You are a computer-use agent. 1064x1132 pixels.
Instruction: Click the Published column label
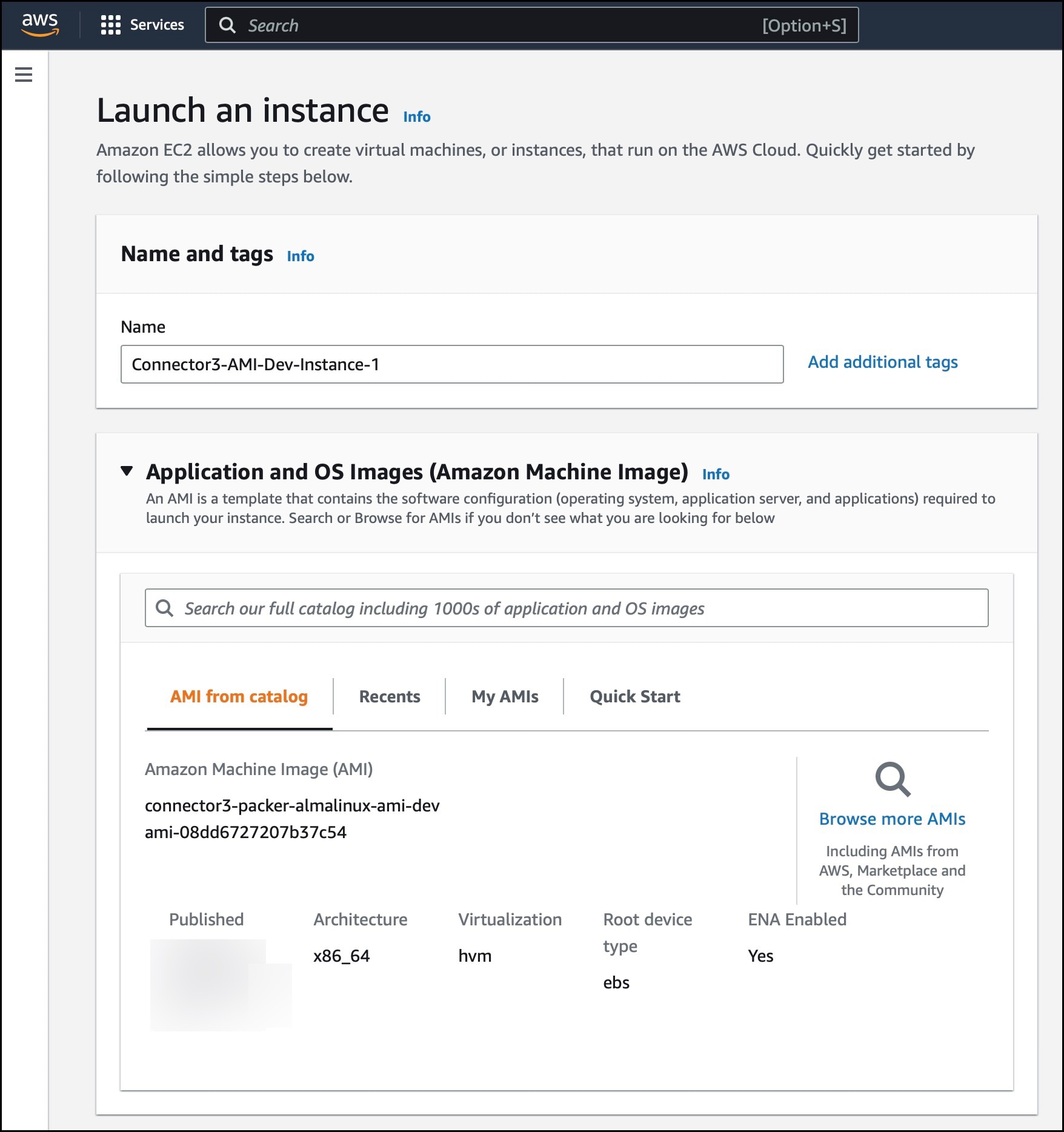(x=206, y=919)
